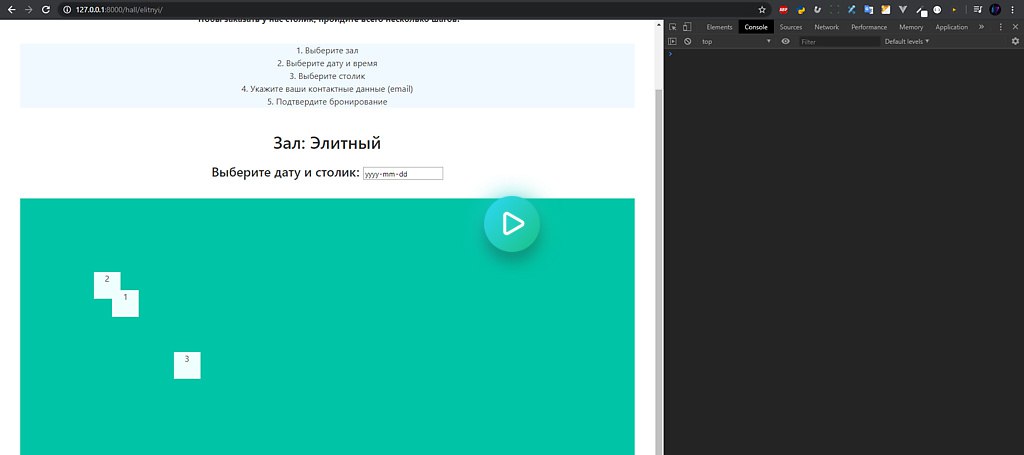Screen dimensions: 1024x455
Task: Open the Performance tab
Action: (869, 27)
